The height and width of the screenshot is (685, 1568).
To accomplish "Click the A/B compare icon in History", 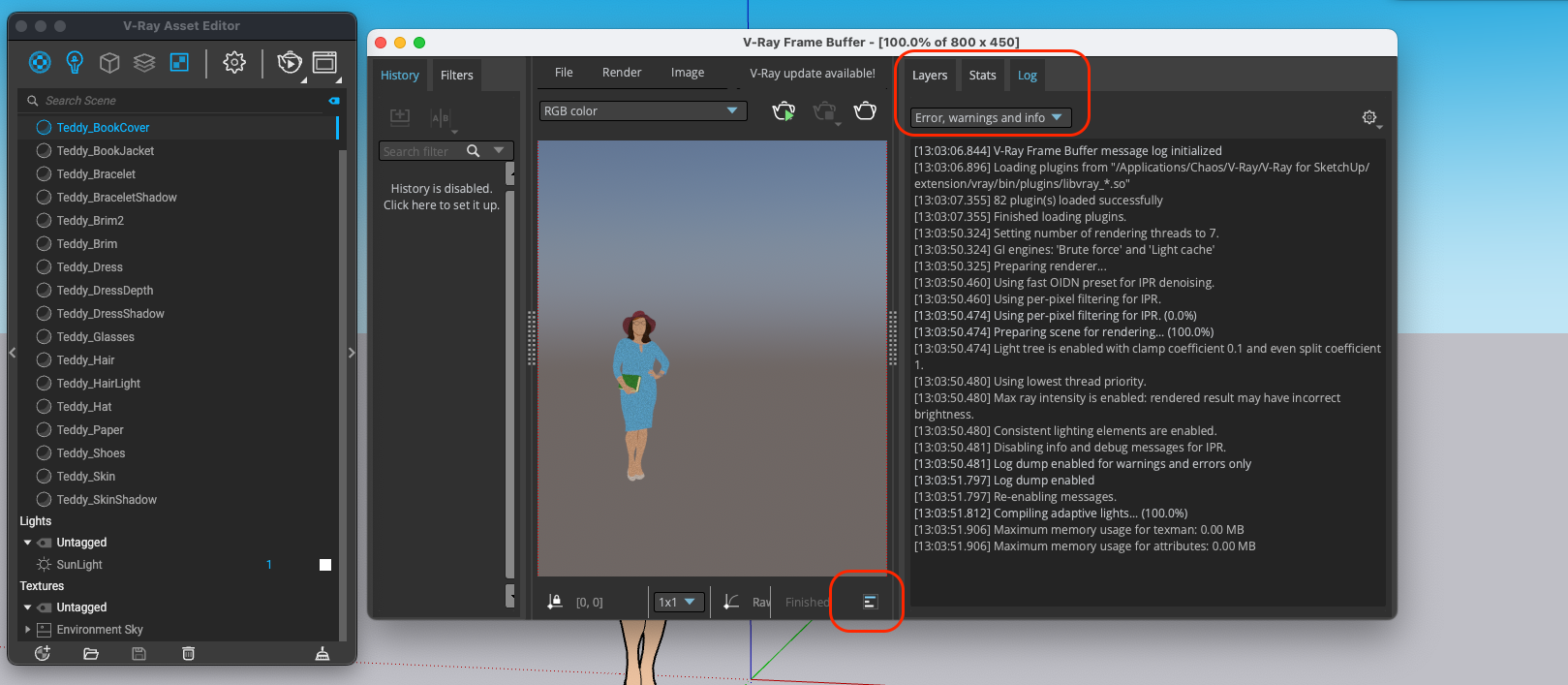I will (x=441, y=117).
